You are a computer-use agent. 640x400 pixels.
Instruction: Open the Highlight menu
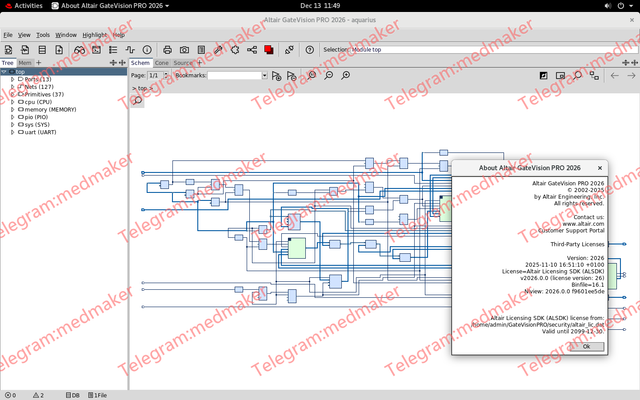(95, 35)
